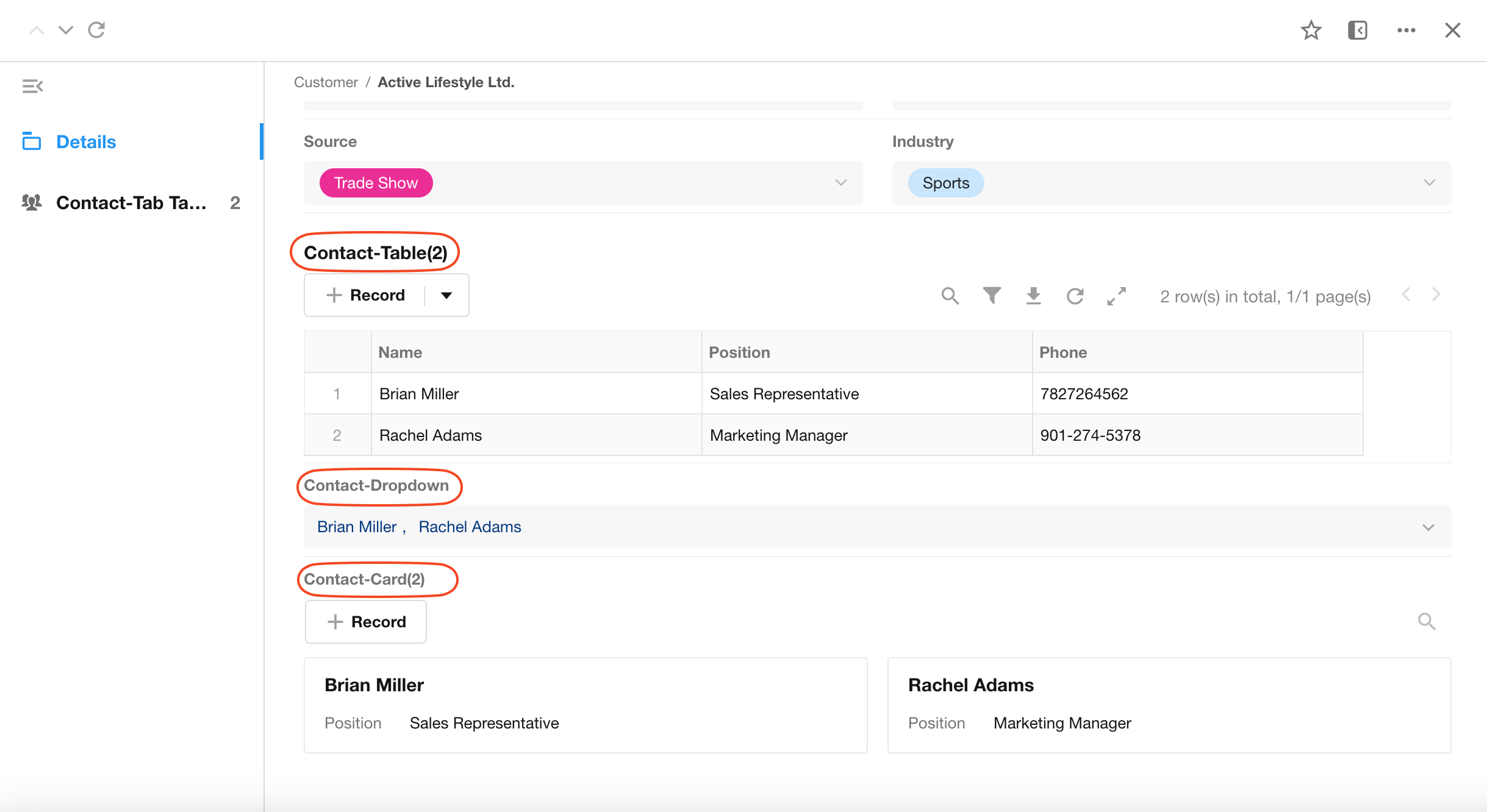Click the download export icon
The width and height of the screenshot is (1487, 812).
1033,296
